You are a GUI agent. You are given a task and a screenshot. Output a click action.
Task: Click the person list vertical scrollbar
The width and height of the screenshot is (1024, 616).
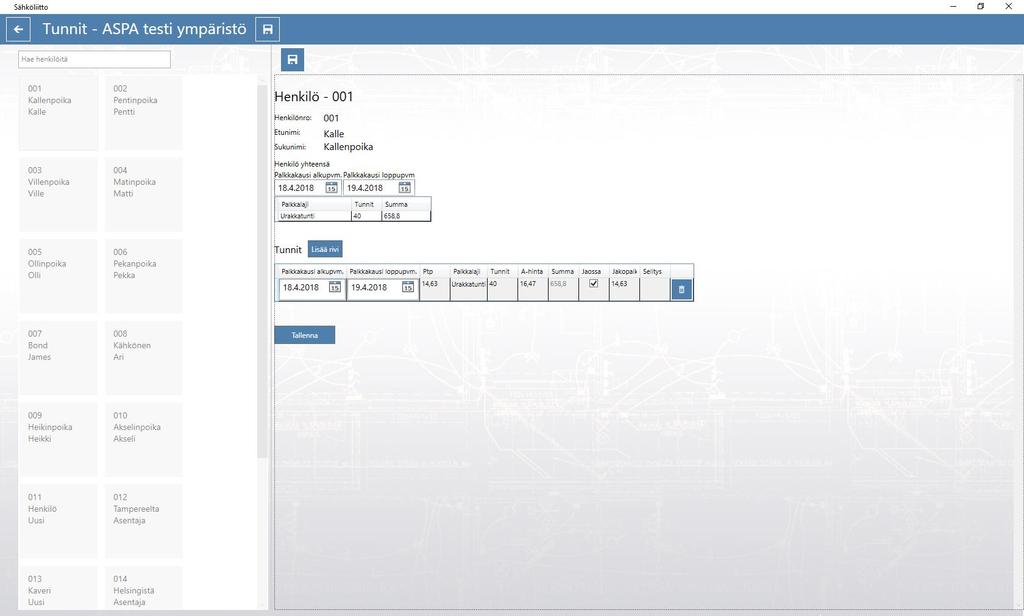pos(262,271)
